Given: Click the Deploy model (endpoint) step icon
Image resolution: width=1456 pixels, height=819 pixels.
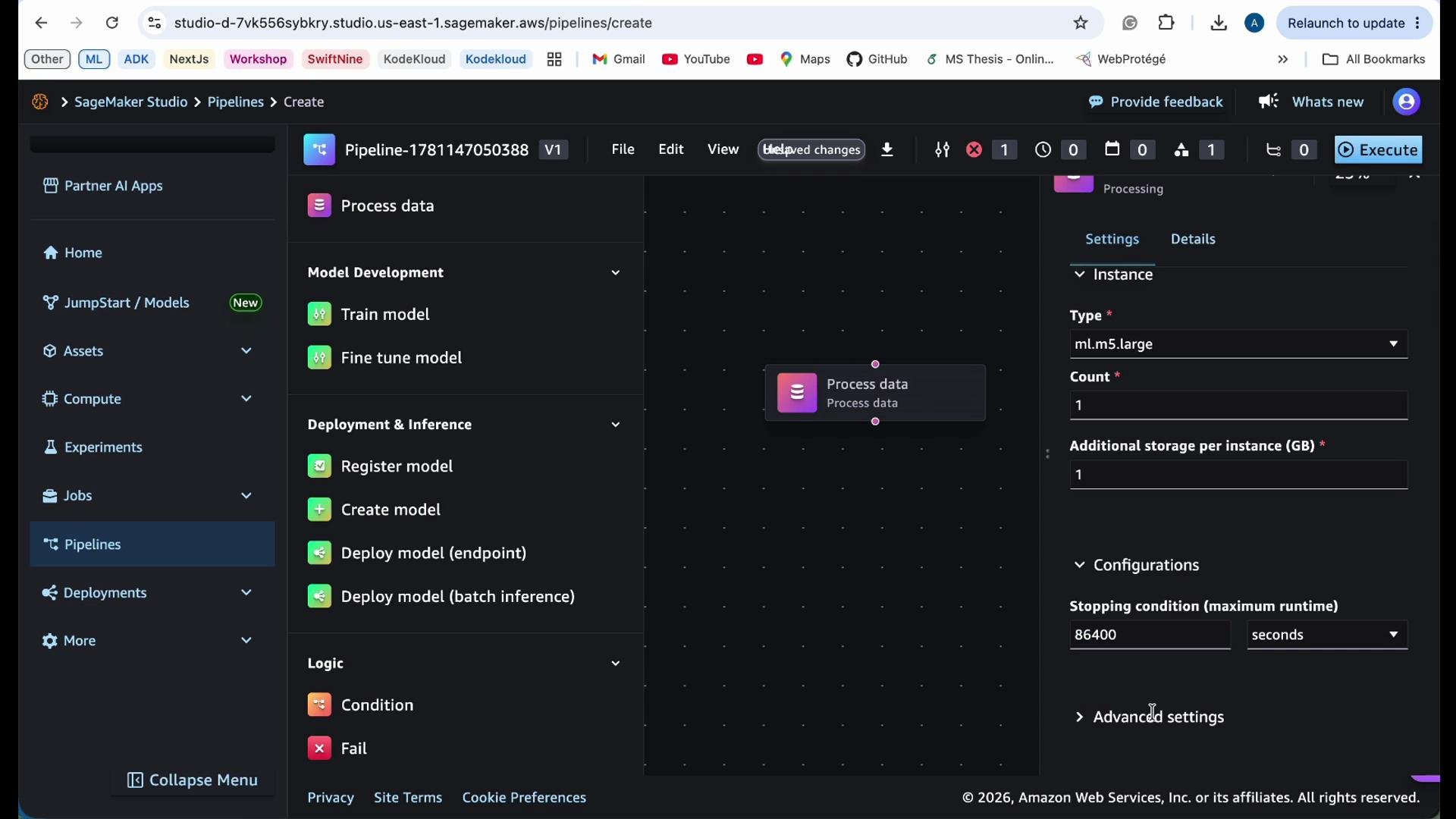Looking at the screenshot, I should pyautogui.click(x=319, y=553).
